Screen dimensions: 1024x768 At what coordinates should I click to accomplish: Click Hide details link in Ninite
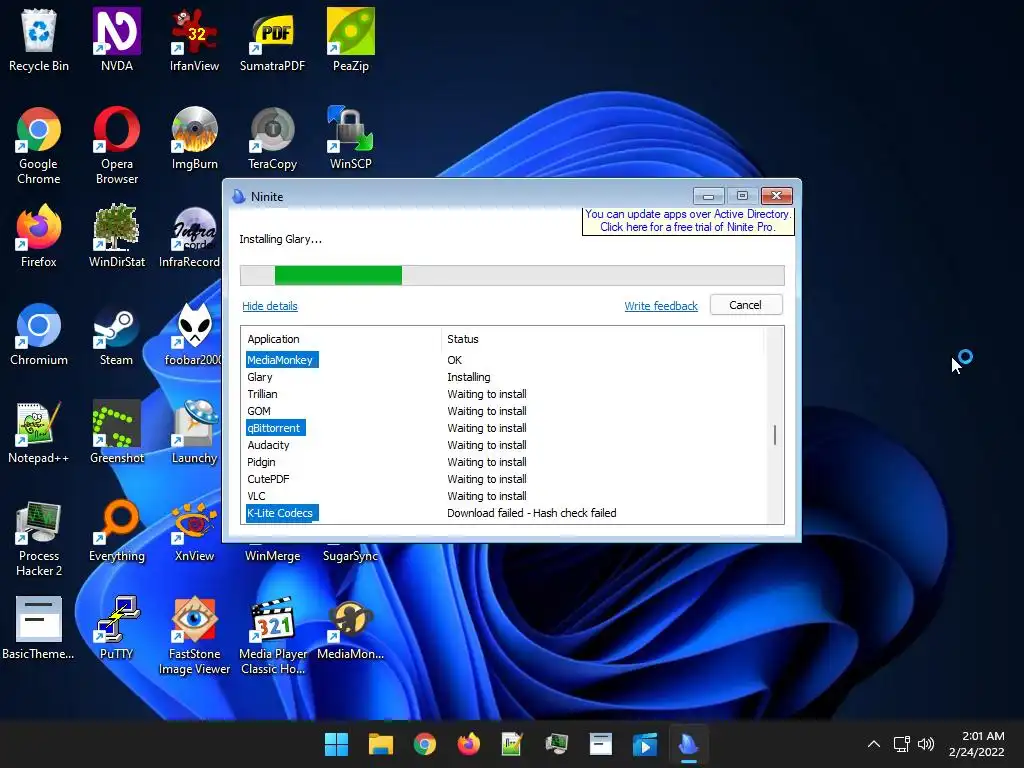[270, 306]
